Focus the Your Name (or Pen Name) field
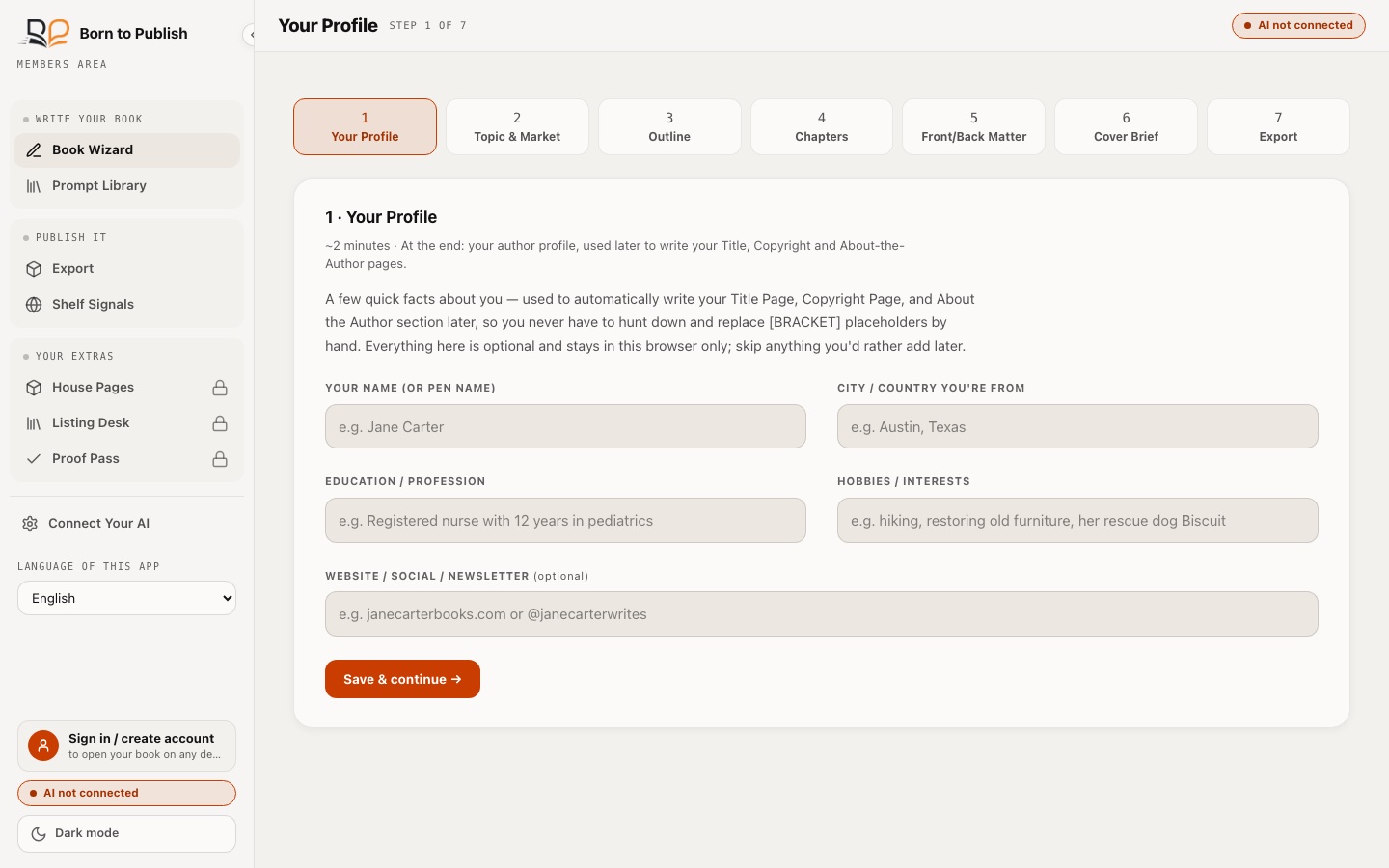 pyautogui.click(x=565, y=426)
